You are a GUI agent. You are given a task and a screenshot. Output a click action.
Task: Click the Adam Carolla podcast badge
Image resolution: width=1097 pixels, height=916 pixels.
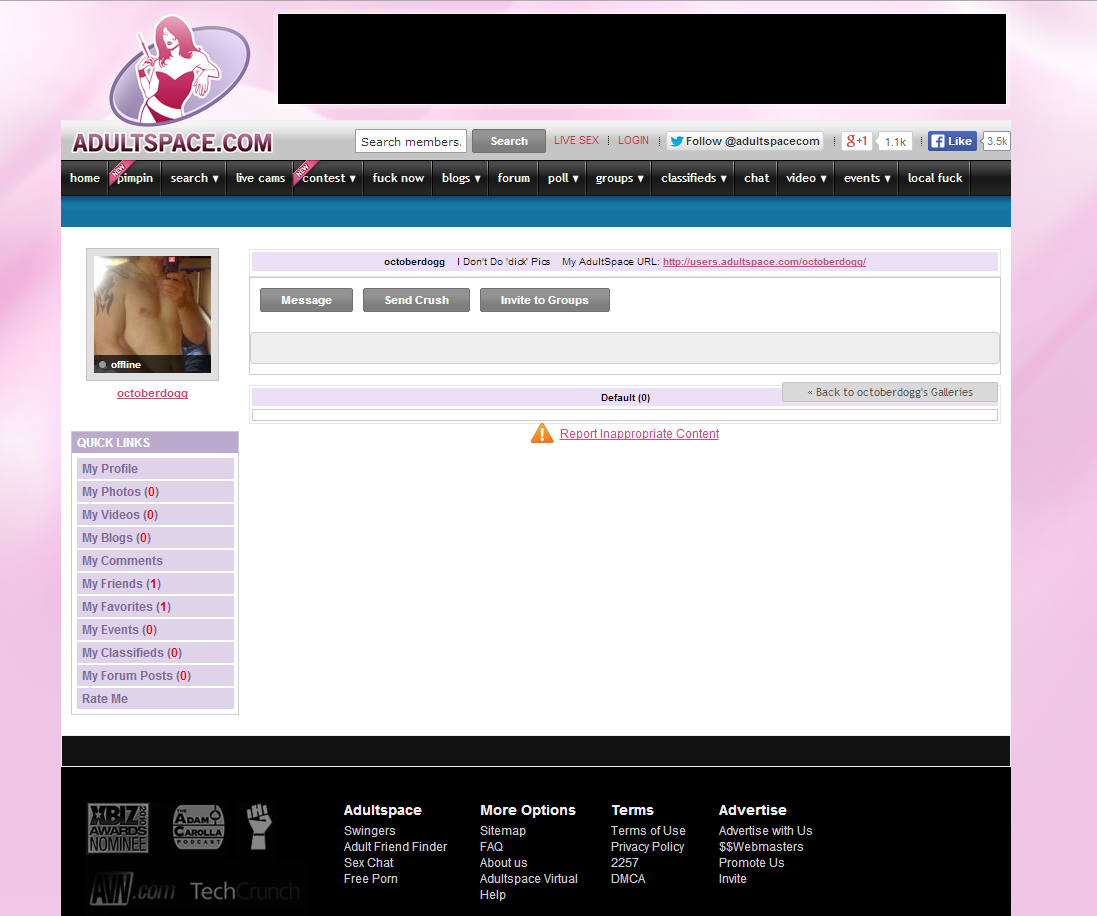[199, 827]
